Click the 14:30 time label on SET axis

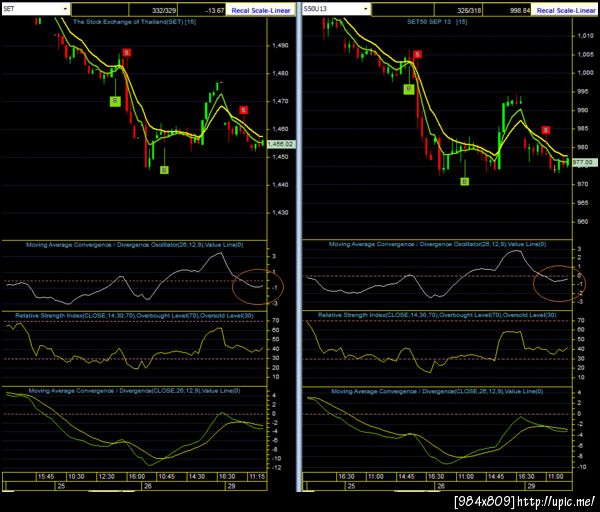197,476
